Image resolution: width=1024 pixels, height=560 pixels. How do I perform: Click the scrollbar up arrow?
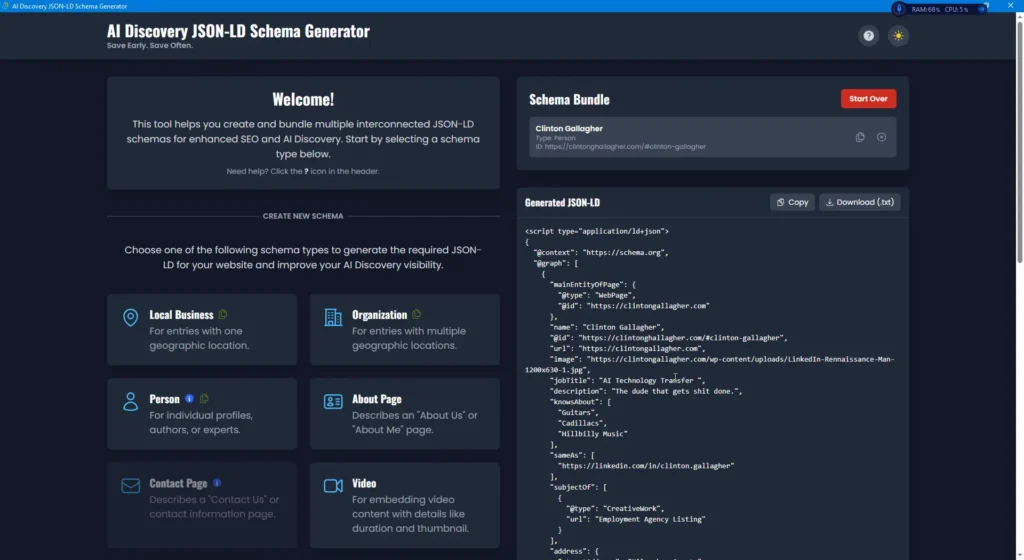(1019, 16)
